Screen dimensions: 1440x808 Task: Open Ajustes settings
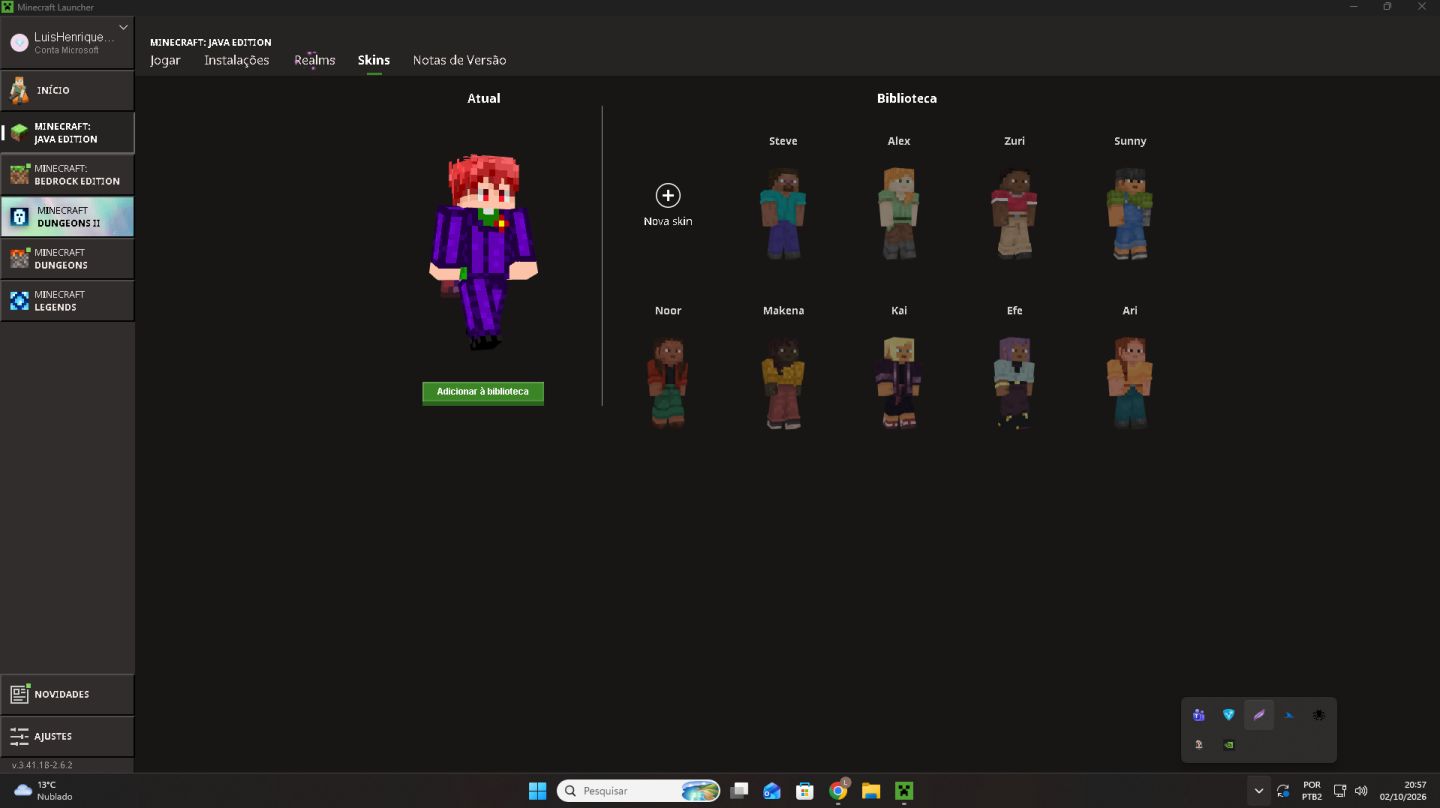pyautogui.click(x=67, y=736)
